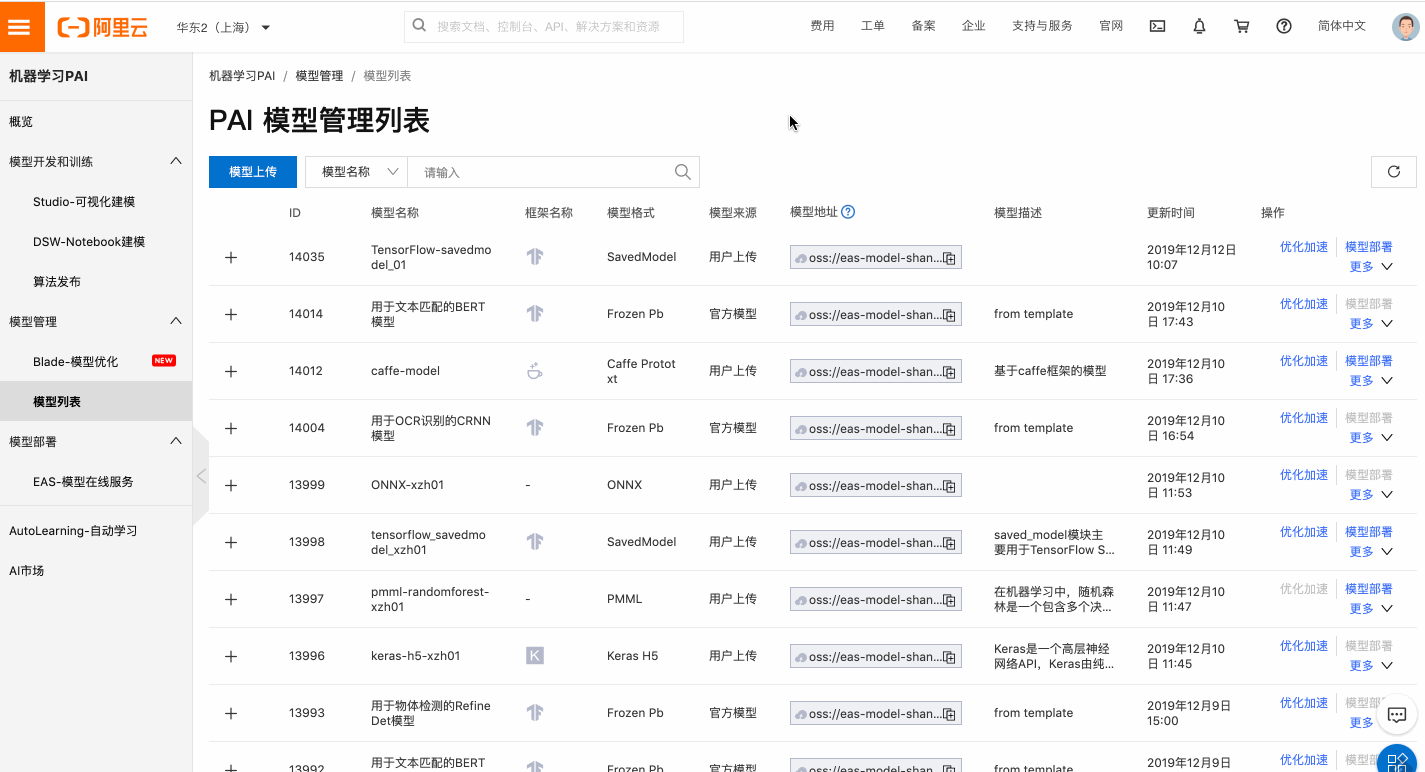Click the help question-mark icon in top bar
Image resolution: width=1425 pixels, height=772 pixels.
pos(1283,25)
